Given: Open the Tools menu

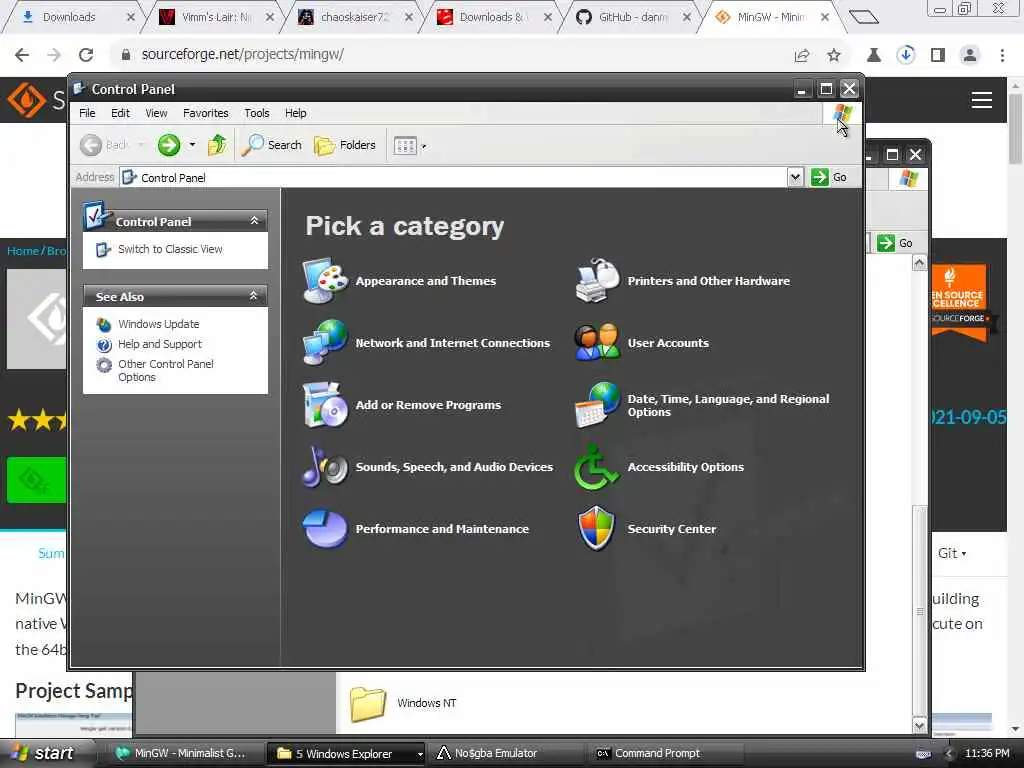Looking at the screenshot, I should 257,113.
